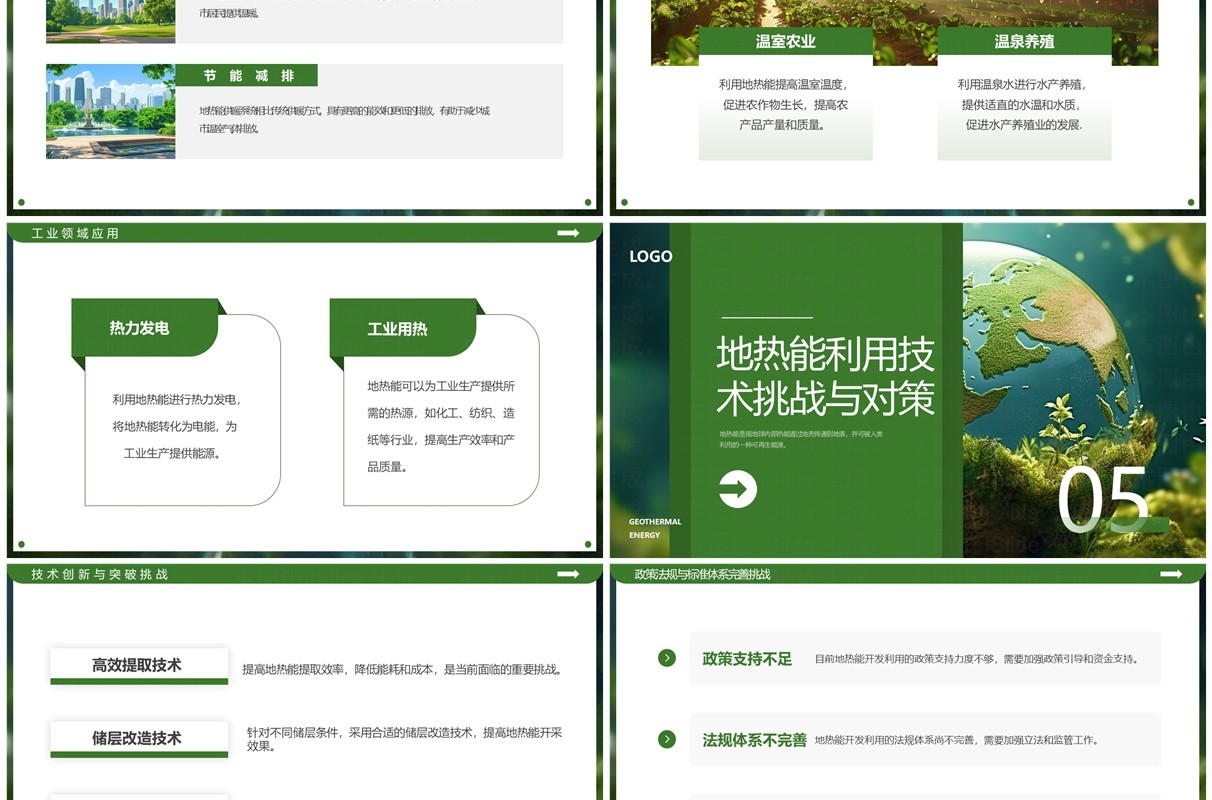1212x800 pixels.
Task: Click the GEOTHERMAL ENERGY caption
Action: pyautogui.click(x=655, y=528)
